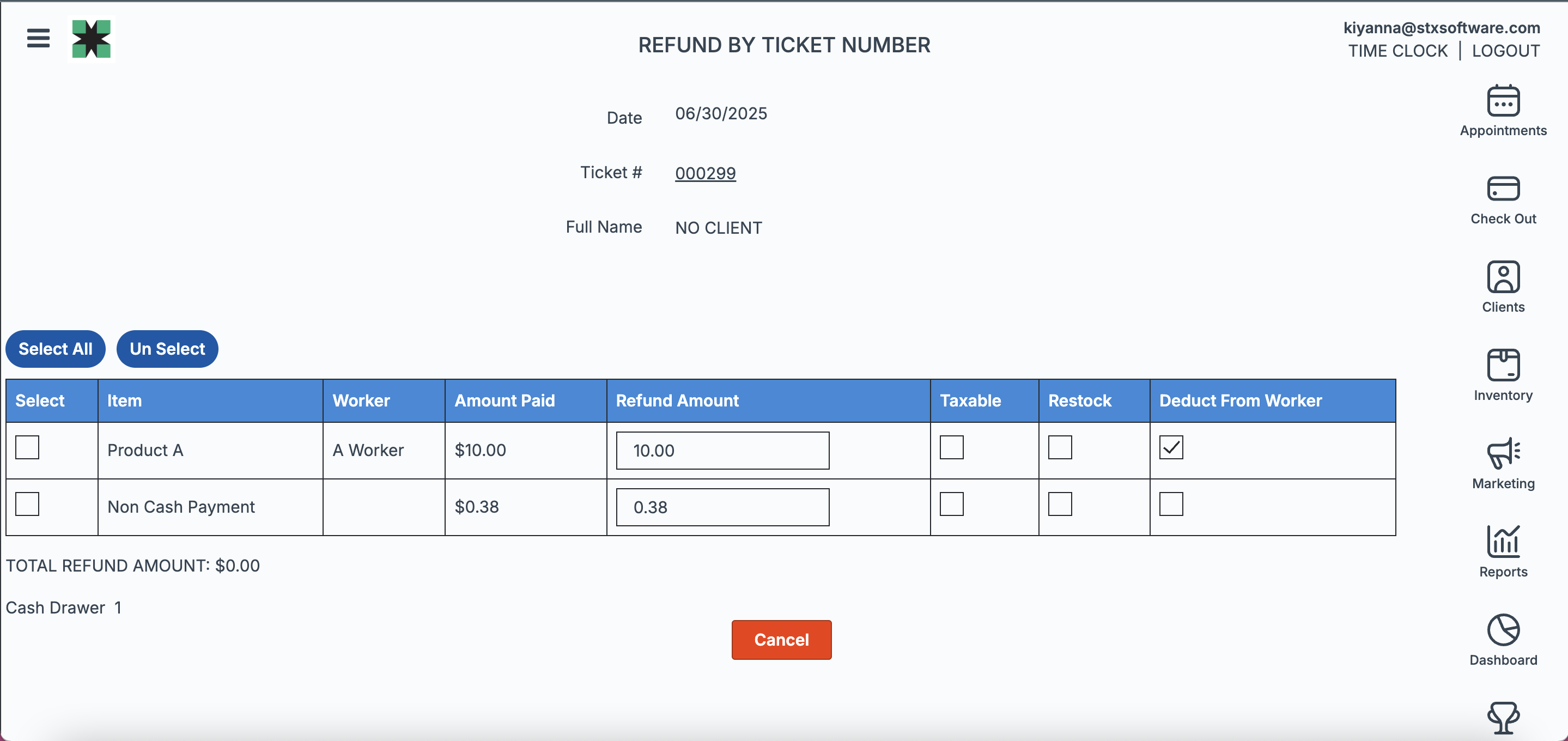Enable Restock for Product A
Image resolution: width=1568 pixels, height=741 pixels.
pos(1060,447)
